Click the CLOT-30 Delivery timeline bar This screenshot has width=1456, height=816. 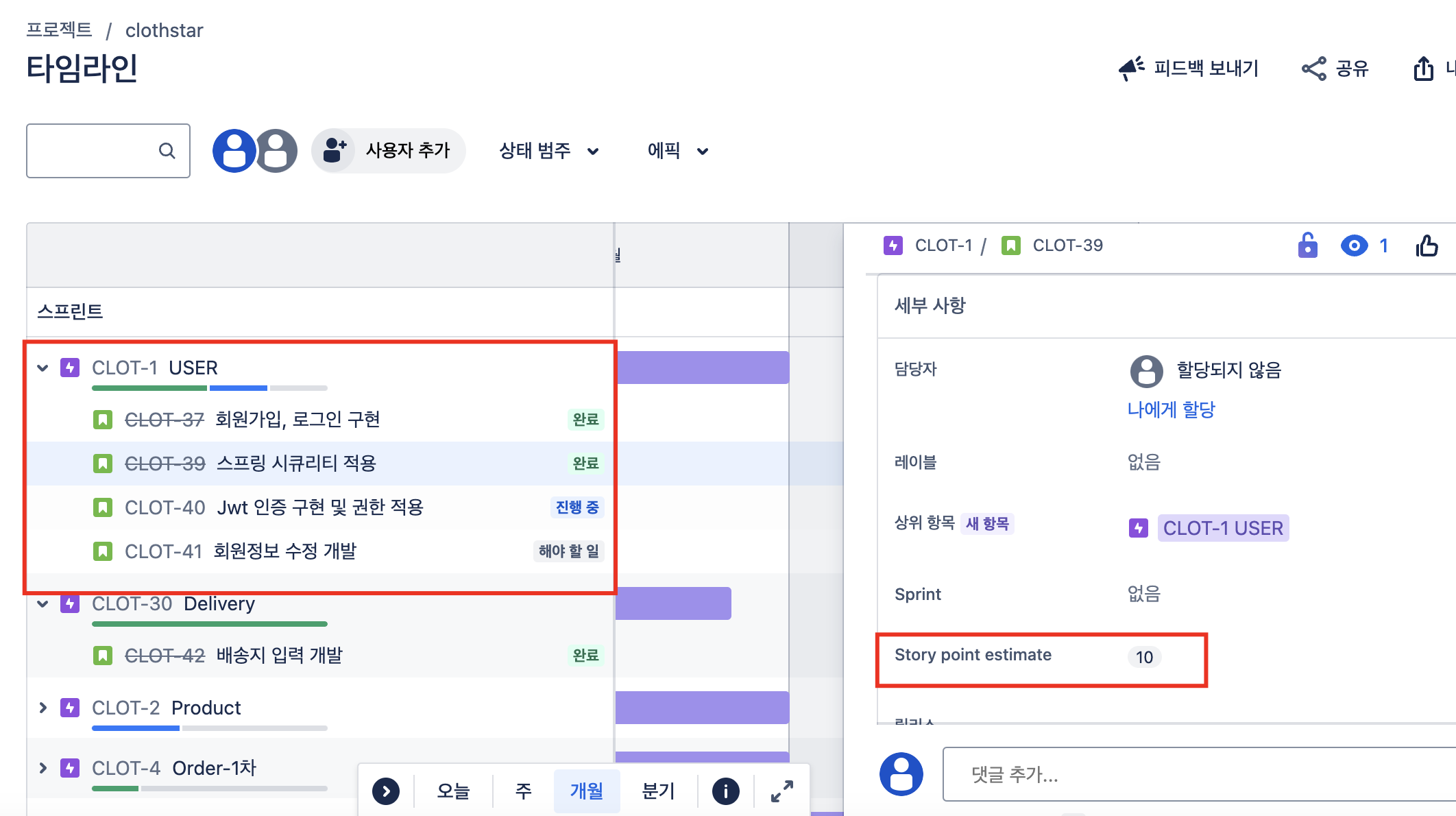point(673,603)
